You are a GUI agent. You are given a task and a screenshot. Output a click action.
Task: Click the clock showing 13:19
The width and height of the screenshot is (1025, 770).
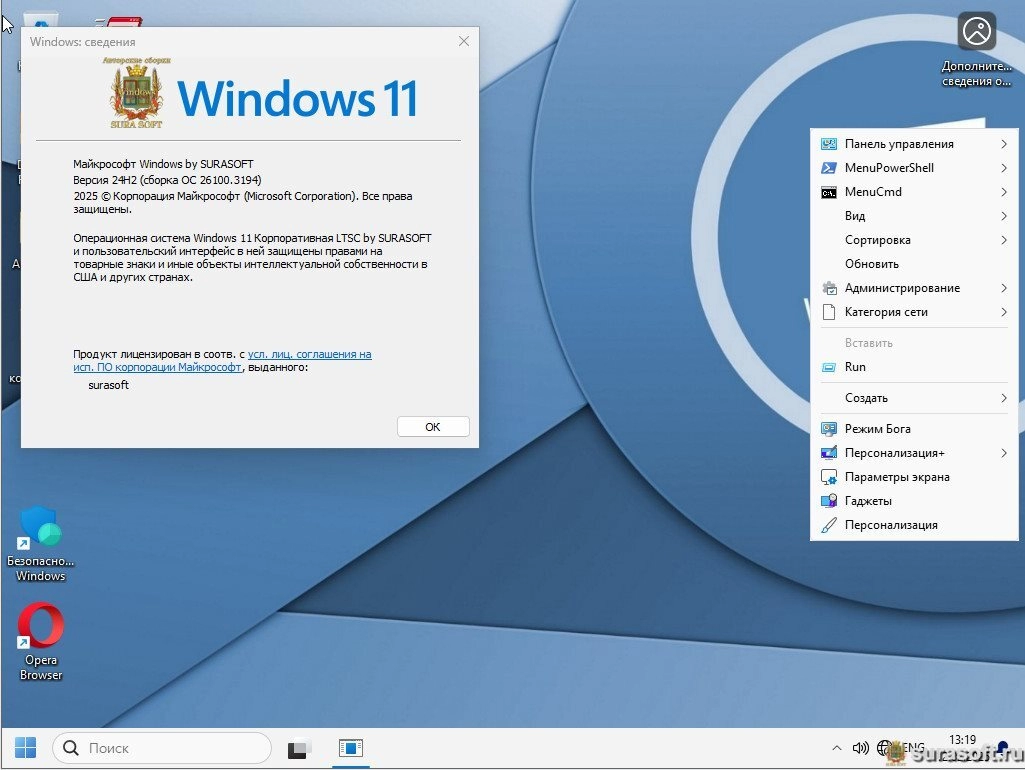click(x=962, y=741)
